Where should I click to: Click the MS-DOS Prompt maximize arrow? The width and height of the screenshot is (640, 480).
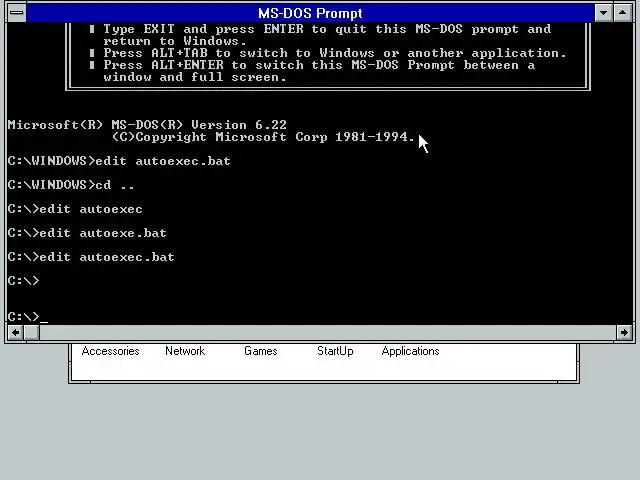tap(622, 13)
